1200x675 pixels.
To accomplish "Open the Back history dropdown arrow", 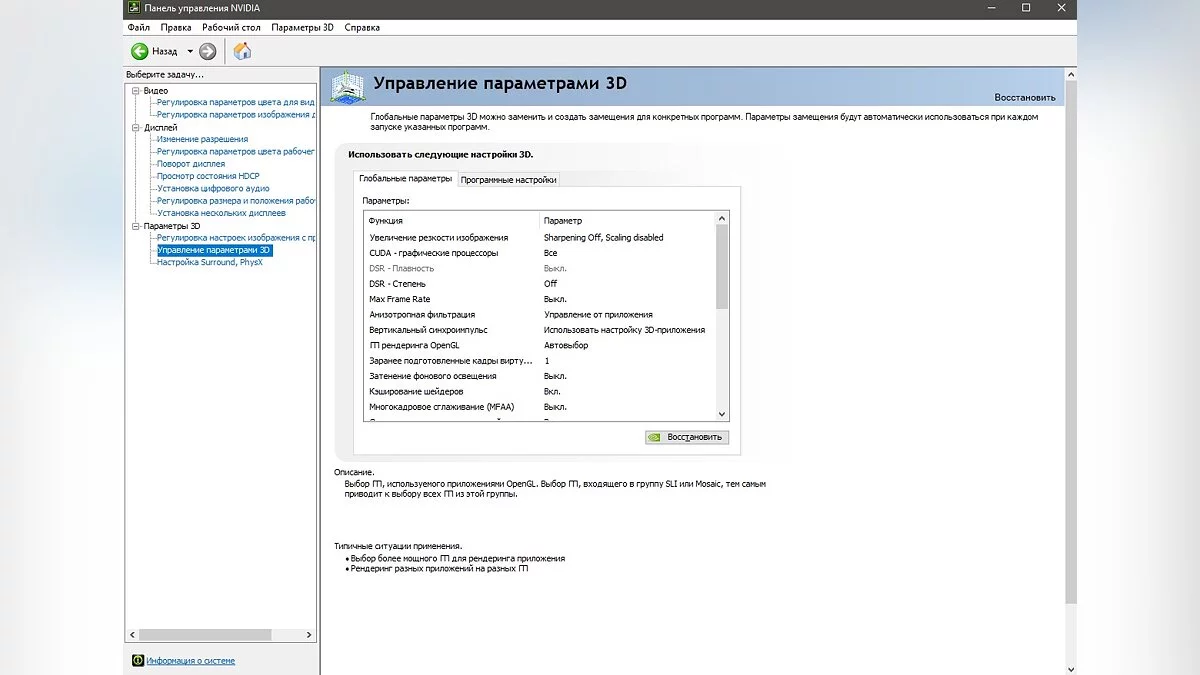I will point(190,51).
